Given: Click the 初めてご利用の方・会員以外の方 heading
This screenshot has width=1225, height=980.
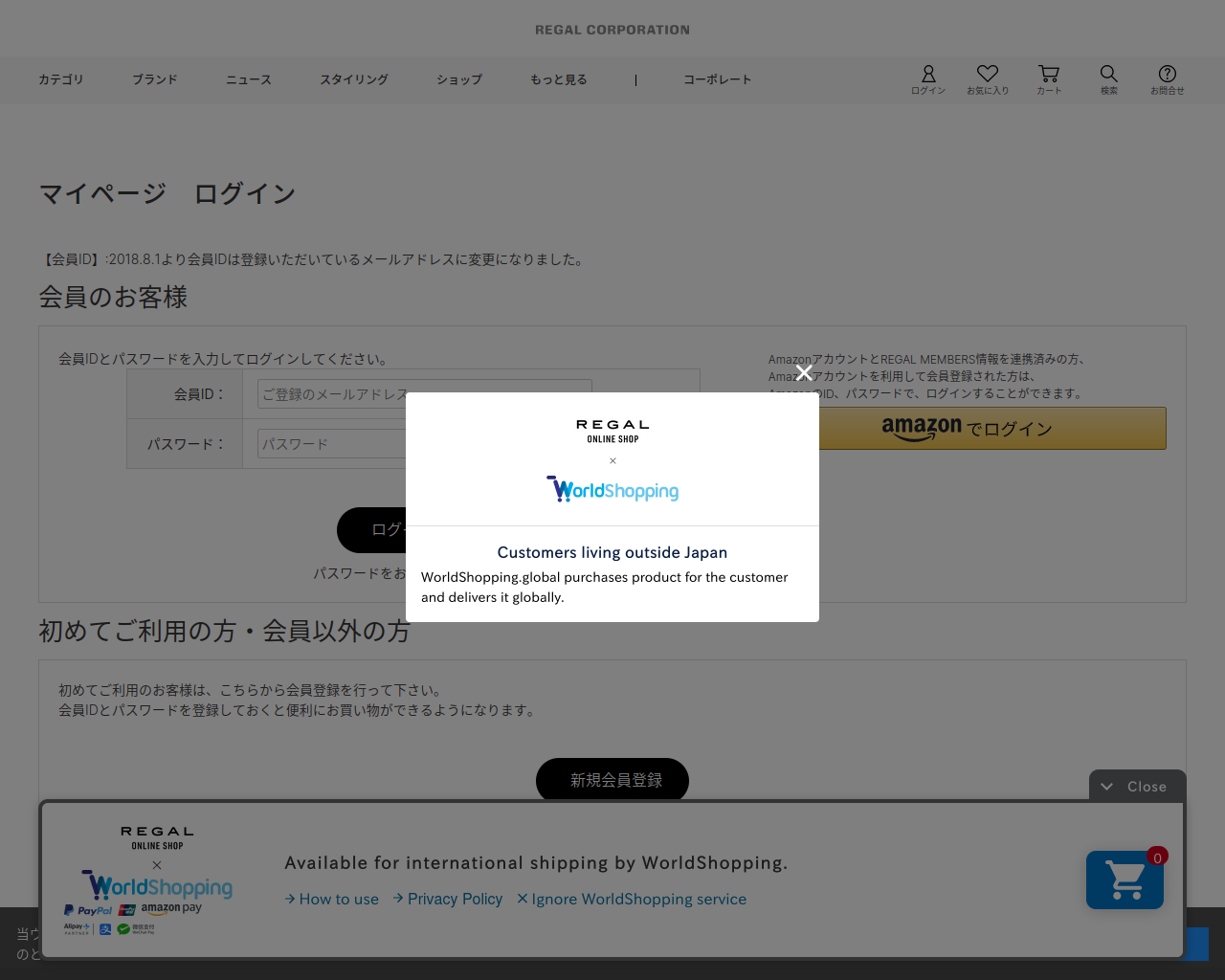Looking at the screenshot, I should [x=224, y=632].
